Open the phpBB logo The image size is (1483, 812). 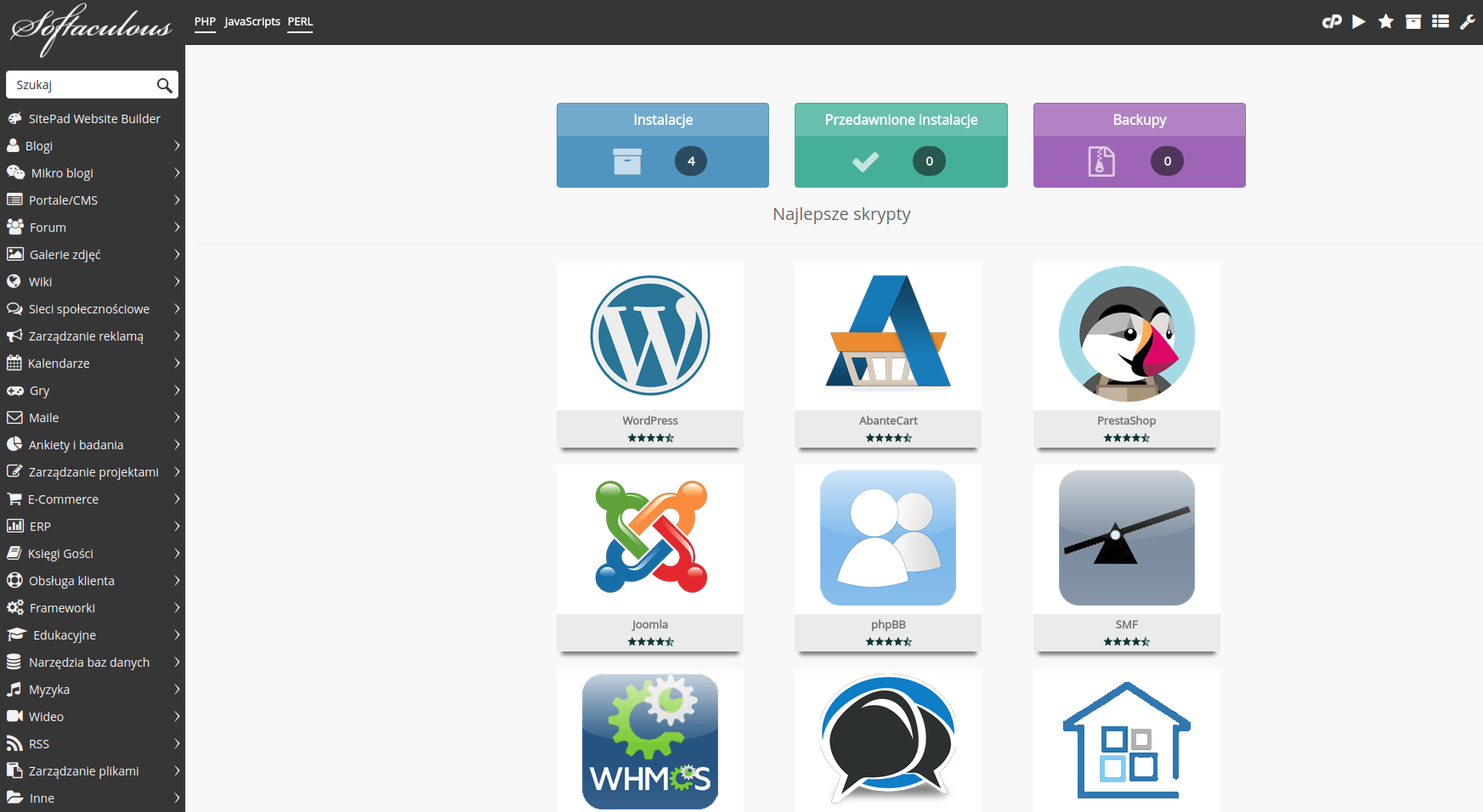tap(888, 538)
